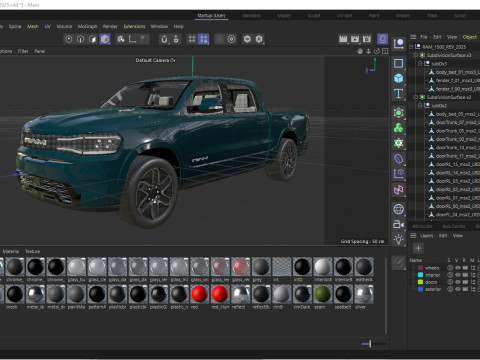
Task: Select the Text spline tool icon
Action: [398, 94]
